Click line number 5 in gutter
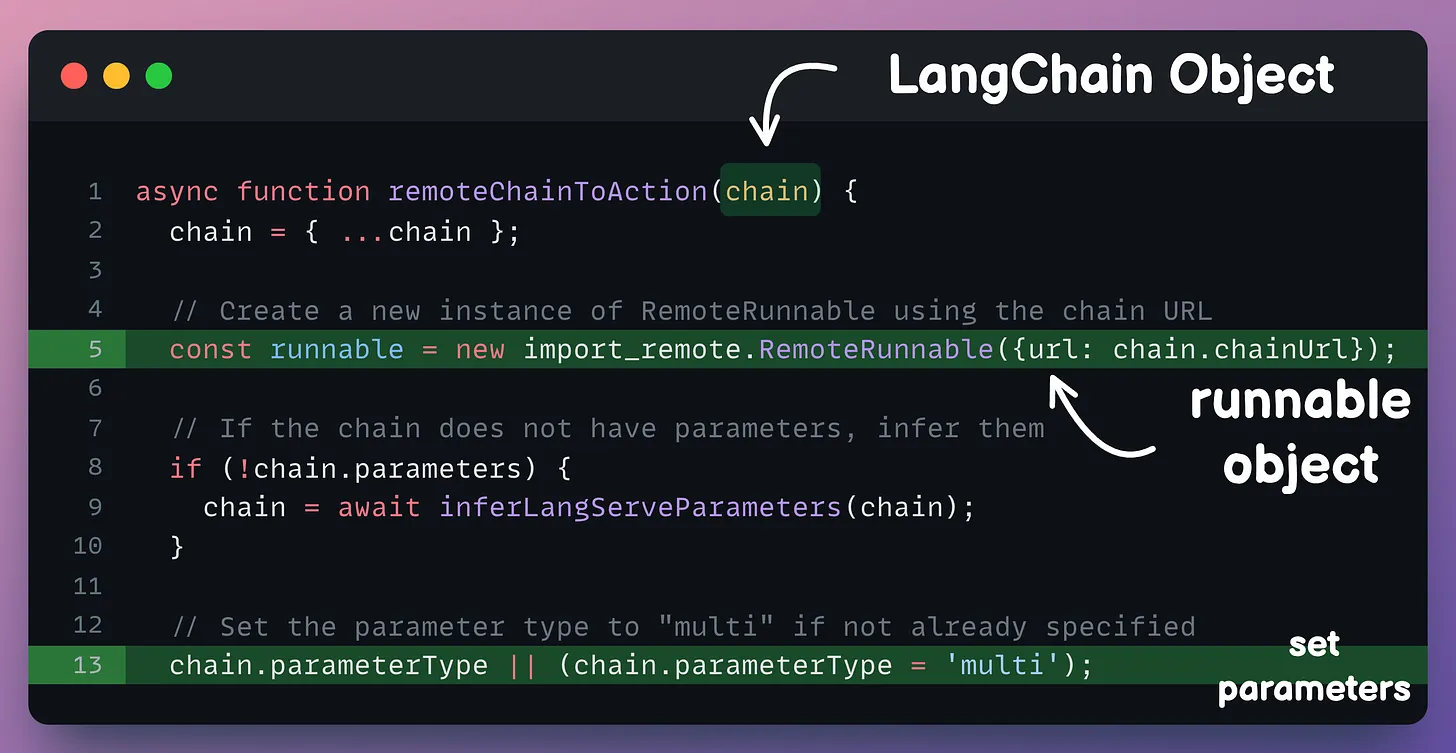 94,349
